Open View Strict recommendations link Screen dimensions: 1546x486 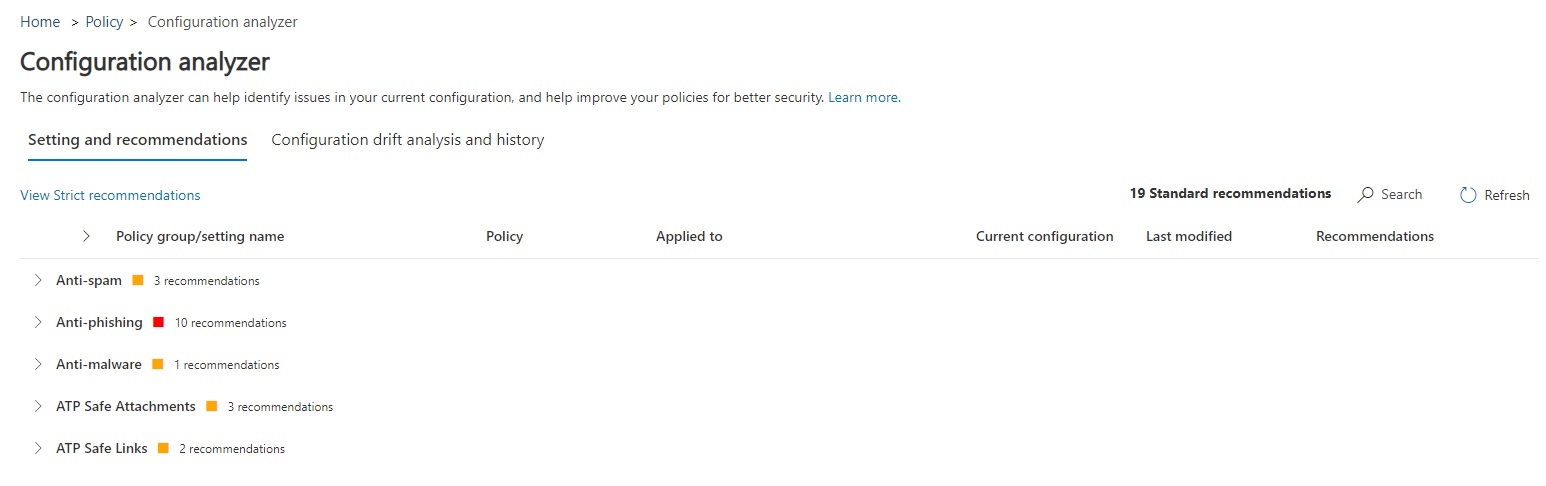point(110,196)
